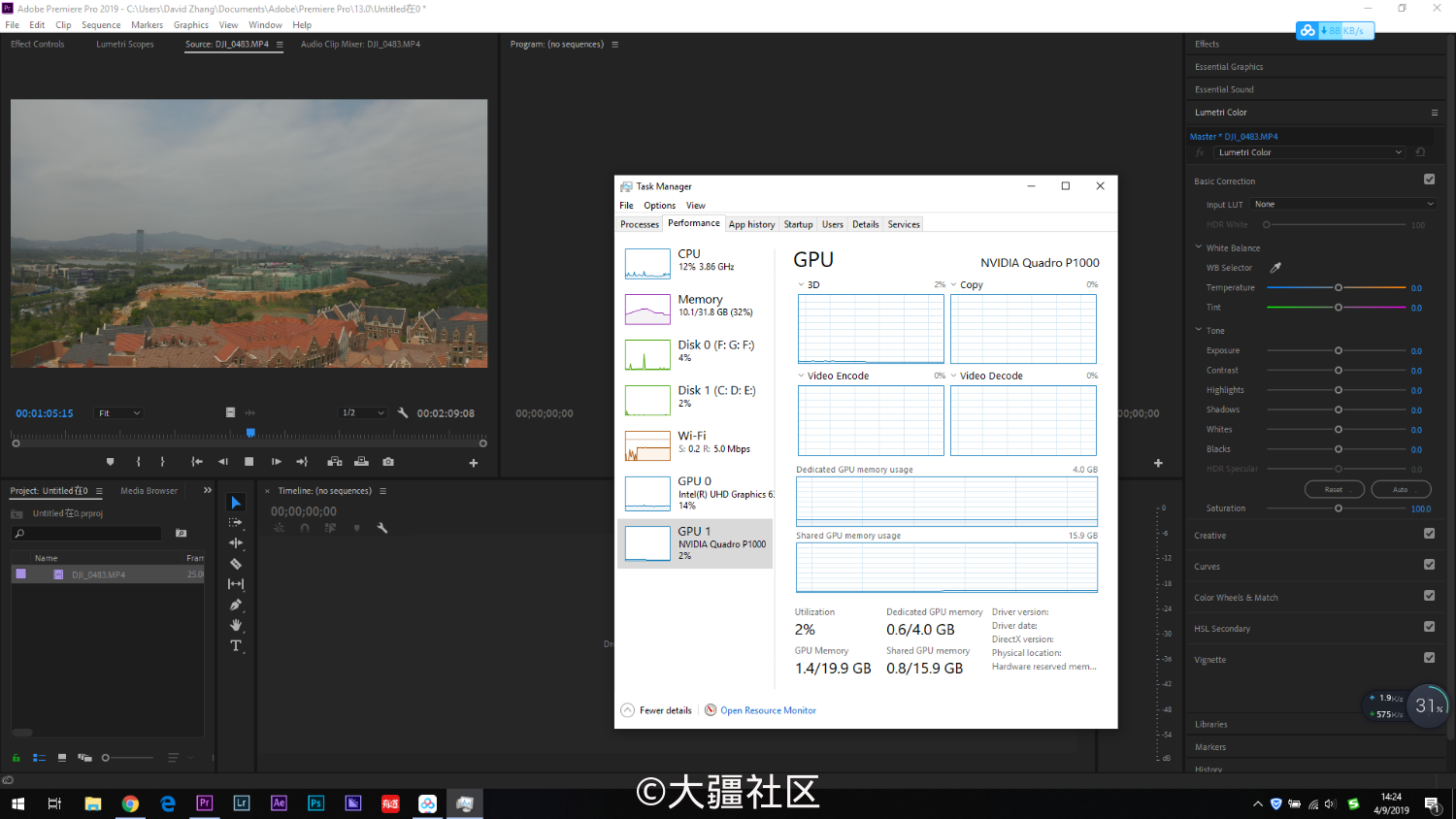Collapse the White Balance section
The width and height of the screenshot is (1456, 819).
click(1199, 247)
